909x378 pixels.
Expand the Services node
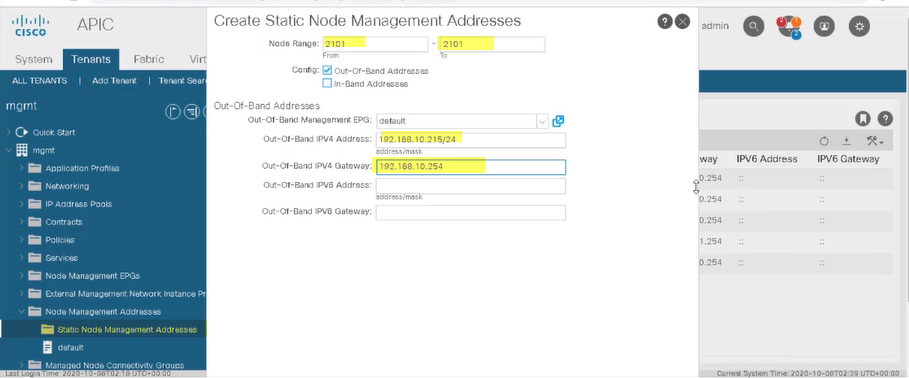point(21,258)
